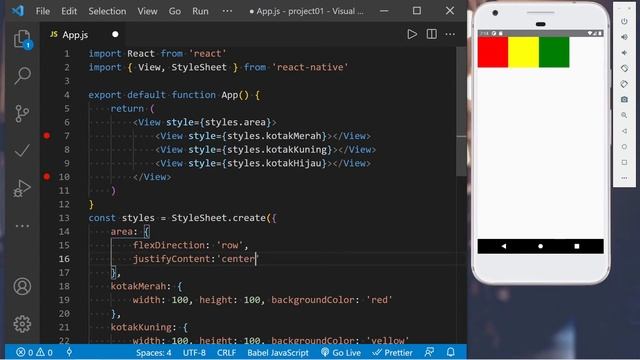Viewport: 640px width, 360px height.
Task: Open the File menu
Action: pos(42,11)
